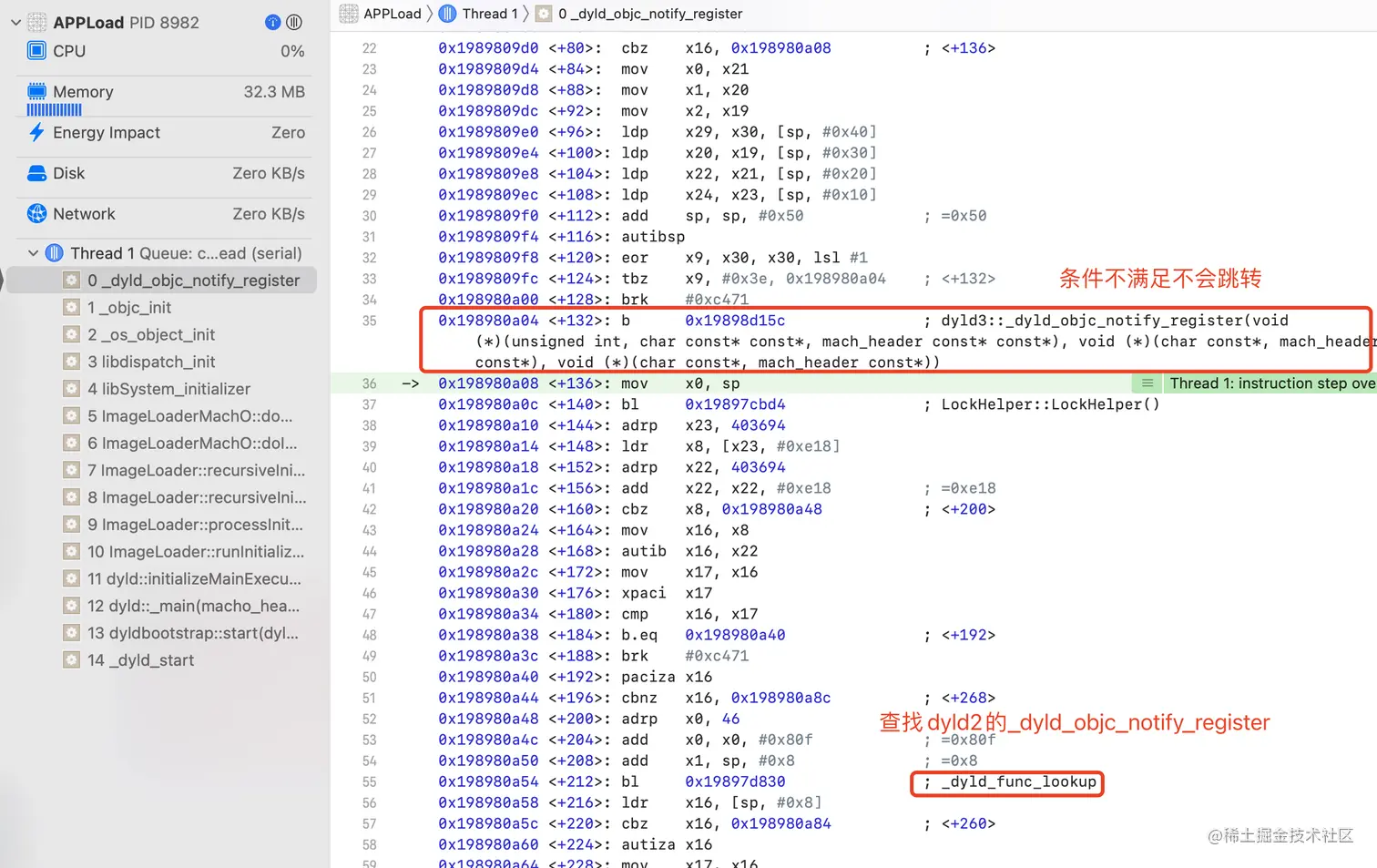Collapse the APPLoad process disclosure arrow
The height and width of the screenshot is (868, 1377).
(15, 22)
